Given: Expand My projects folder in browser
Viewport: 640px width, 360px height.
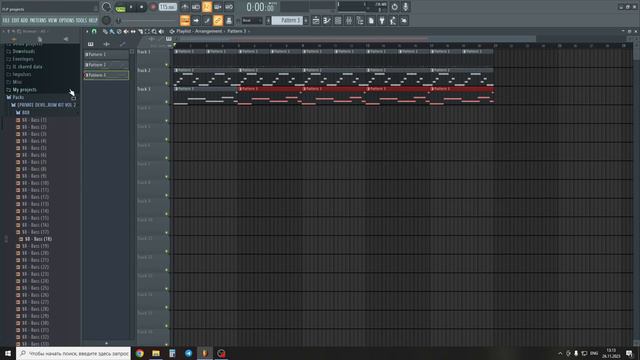Looking at the screenshot, I should pyautogui.click(x=21, y=89).
